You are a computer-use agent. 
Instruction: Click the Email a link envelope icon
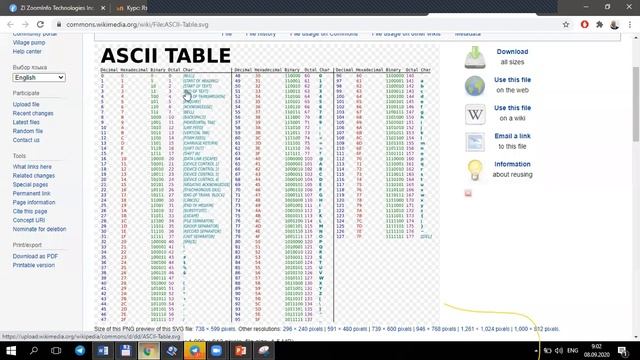475,142
